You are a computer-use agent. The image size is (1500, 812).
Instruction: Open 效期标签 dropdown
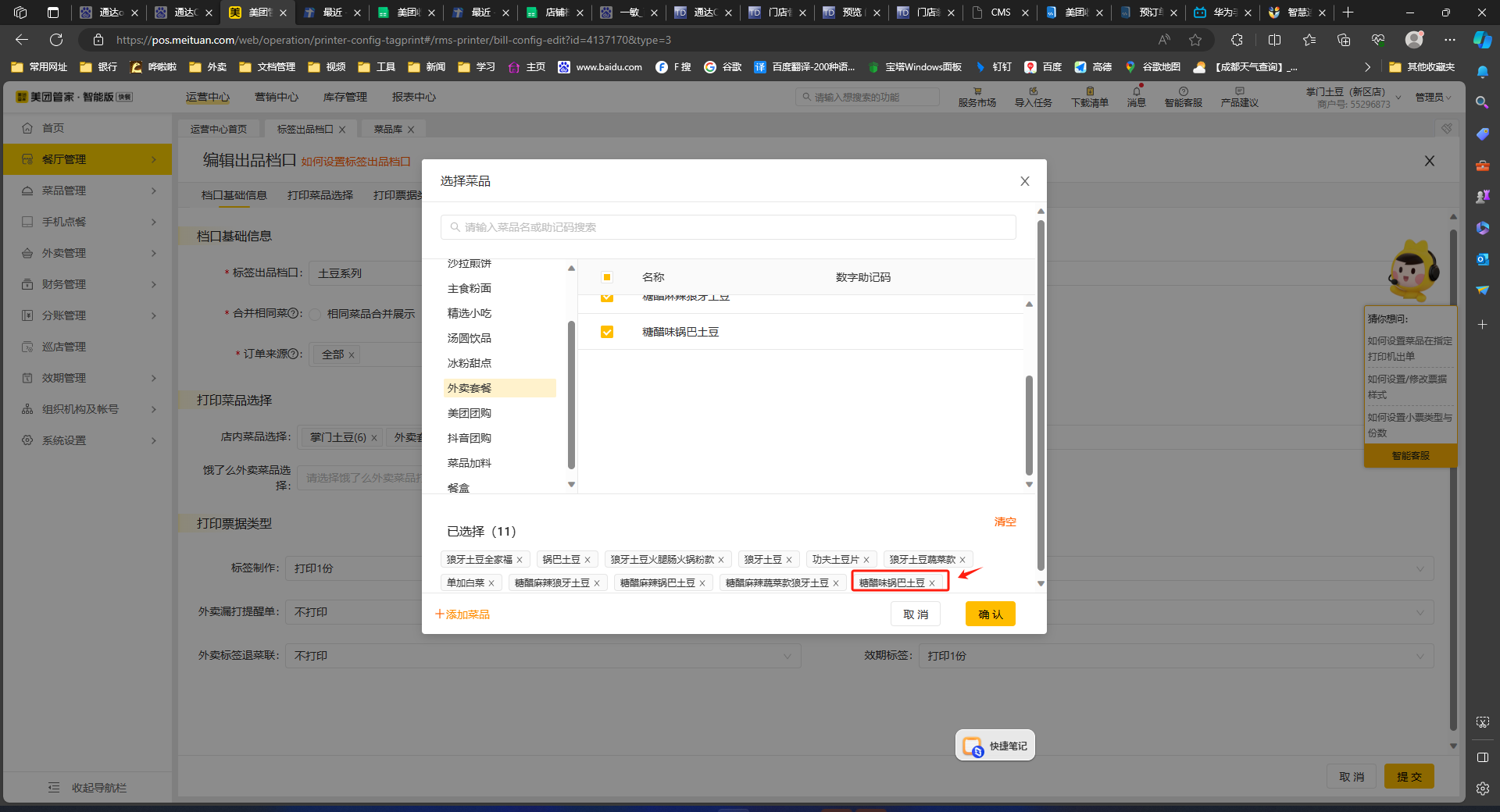click(1176, 656)
